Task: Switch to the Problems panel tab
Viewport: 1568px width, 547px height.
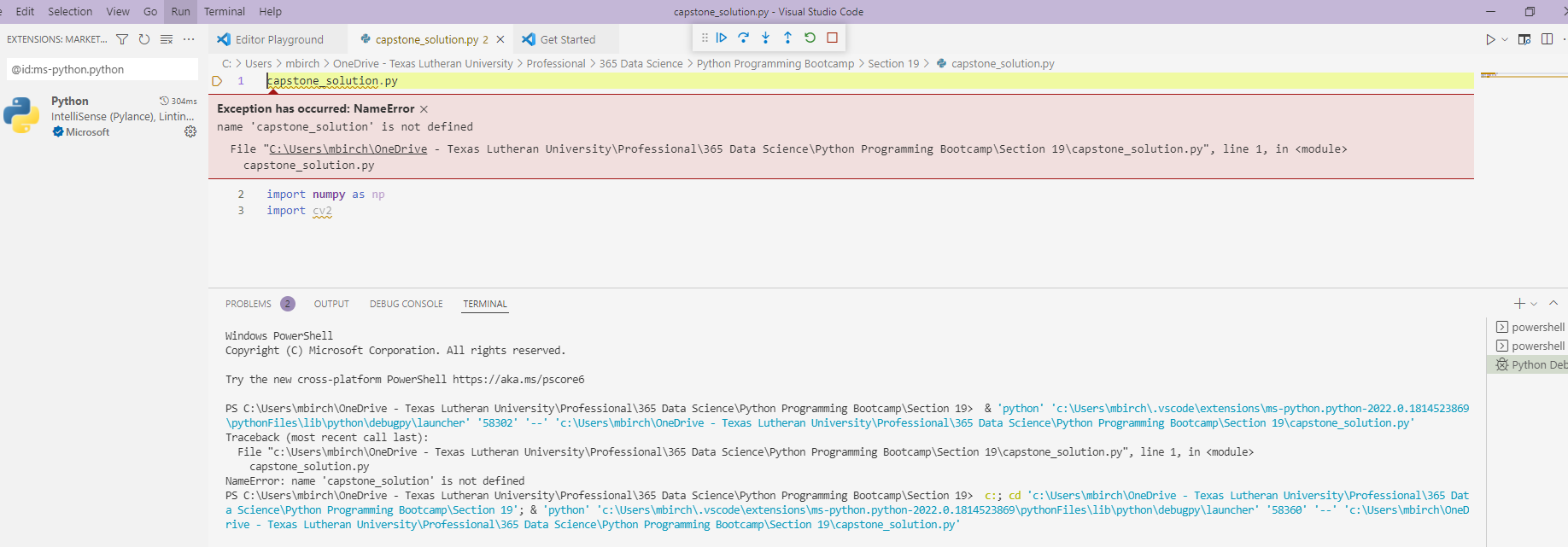Action: pos(249,304)
